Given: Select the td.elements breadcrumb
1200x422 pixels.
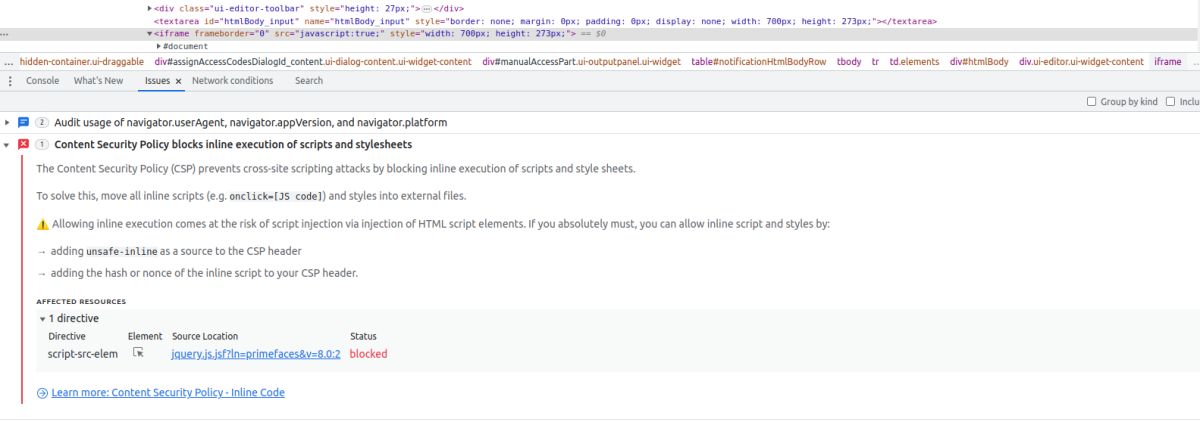Looking at the screenshot, I should pyautogui.click(x=915, y=62).
